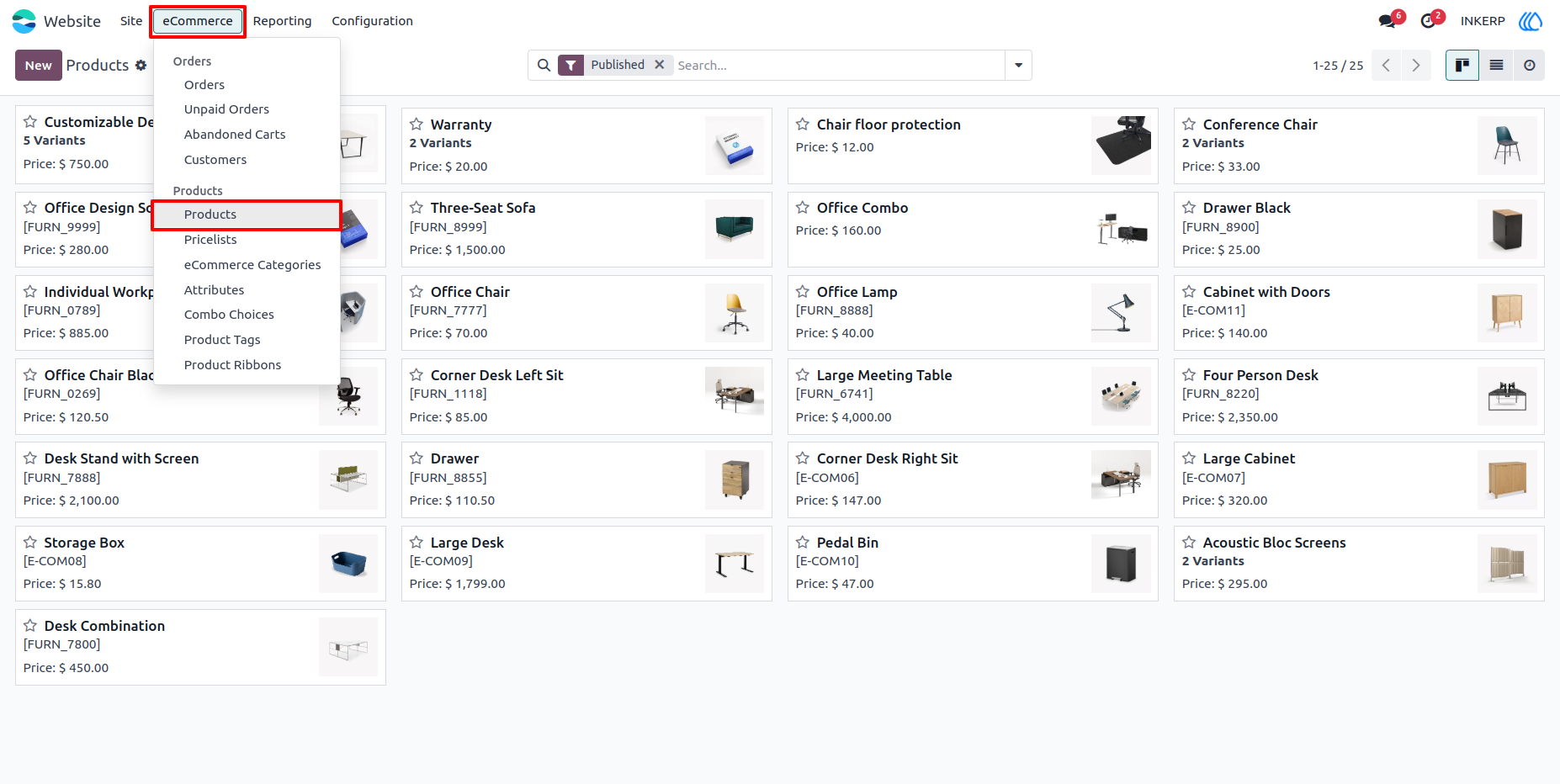
Task: Star the Office Combo product
Action: (803, 208)
